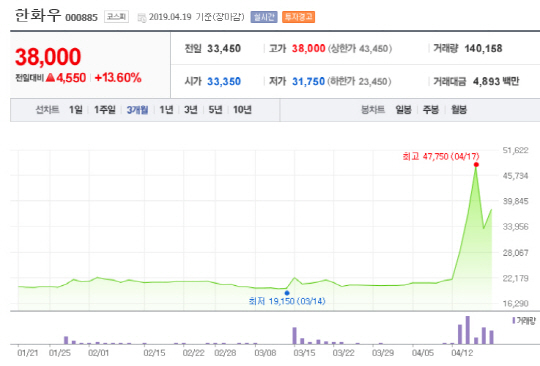Click the blue 실시간 badge

(264, 17)
